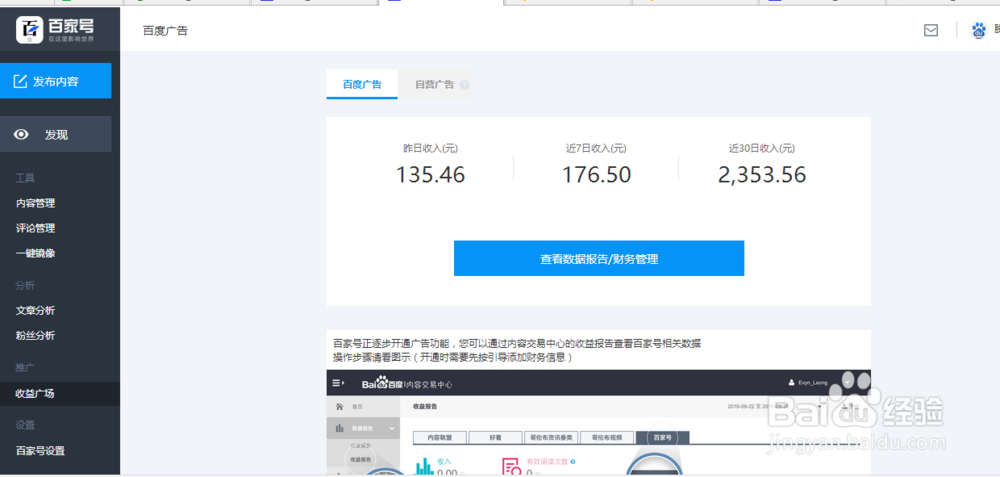Screen dimensions: 1000x477
Task: Open the mail envelope icon in the header
Action: [930, 30]
